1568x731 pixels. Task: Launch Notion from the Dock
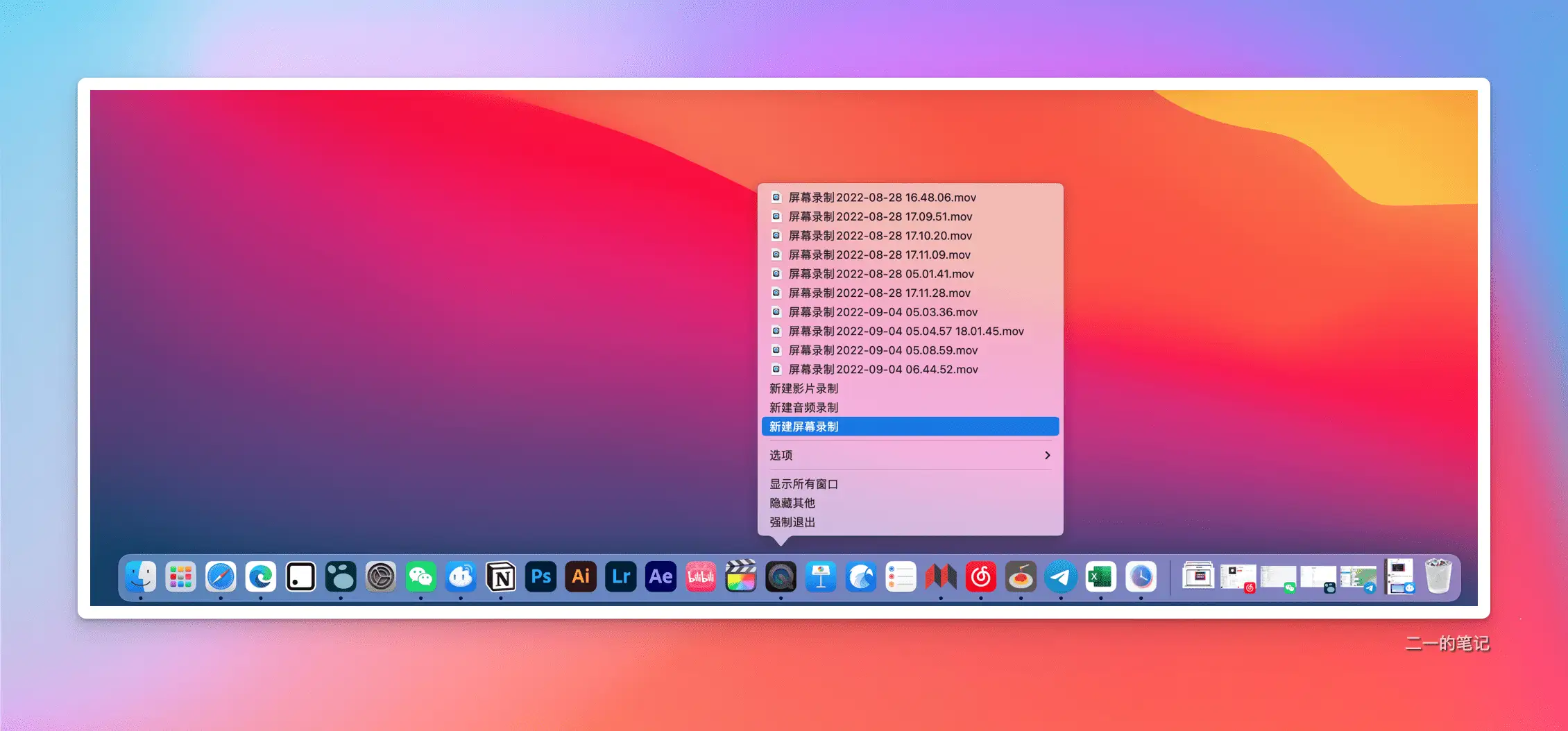501,576
